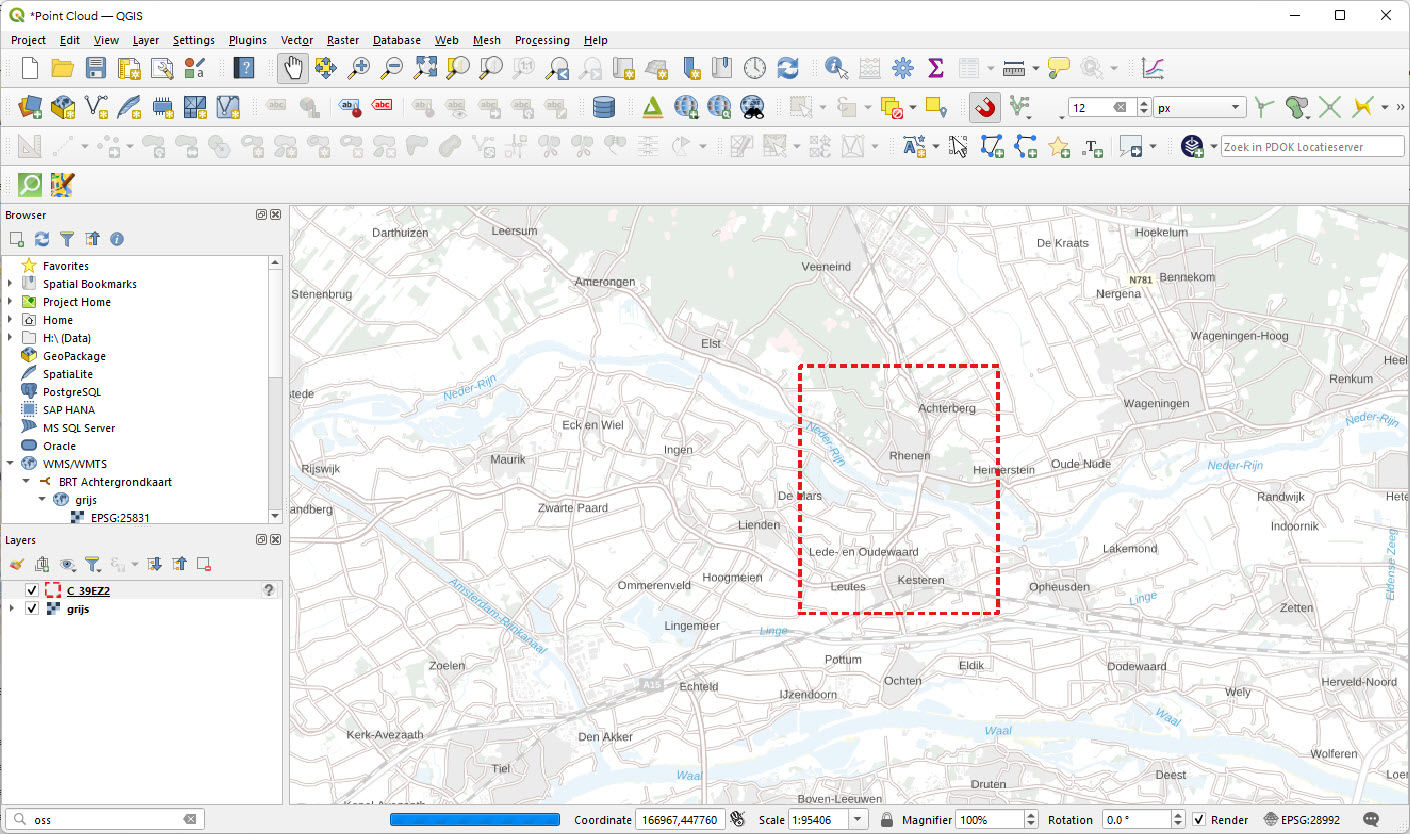Screen dimensions: 1410x834
Task: Open the Layer Styling panel brush icon
Action: click(x=16, y=564)
